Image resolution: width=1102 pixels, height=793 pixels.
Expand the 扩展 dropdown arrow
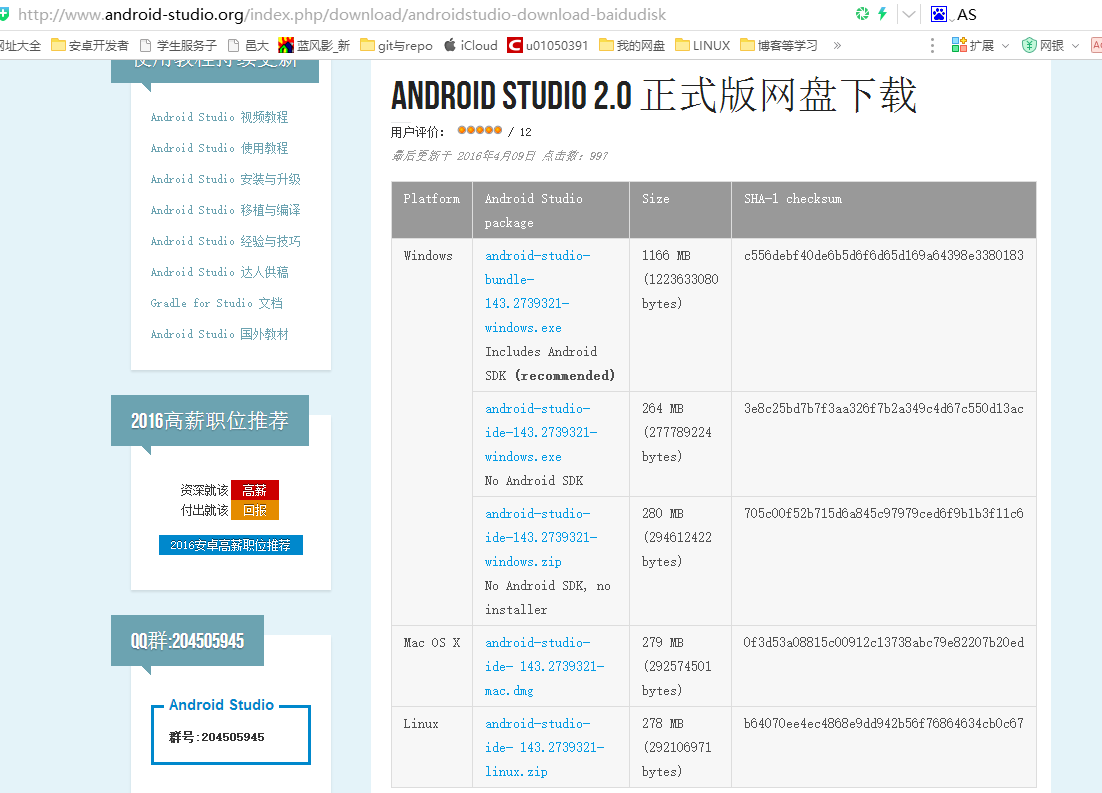coord(1005,46)
